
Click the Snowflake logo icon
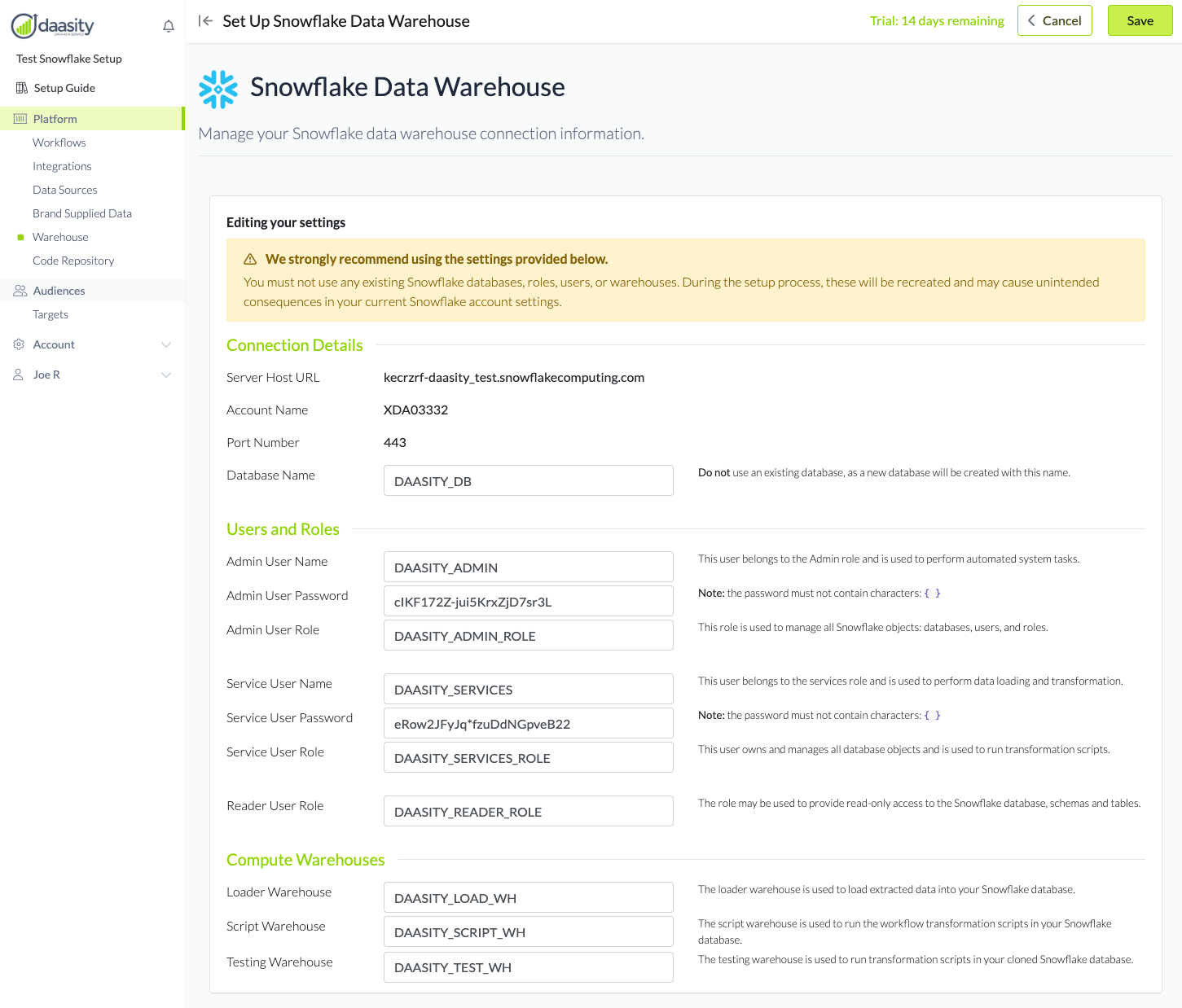[218, 89]
